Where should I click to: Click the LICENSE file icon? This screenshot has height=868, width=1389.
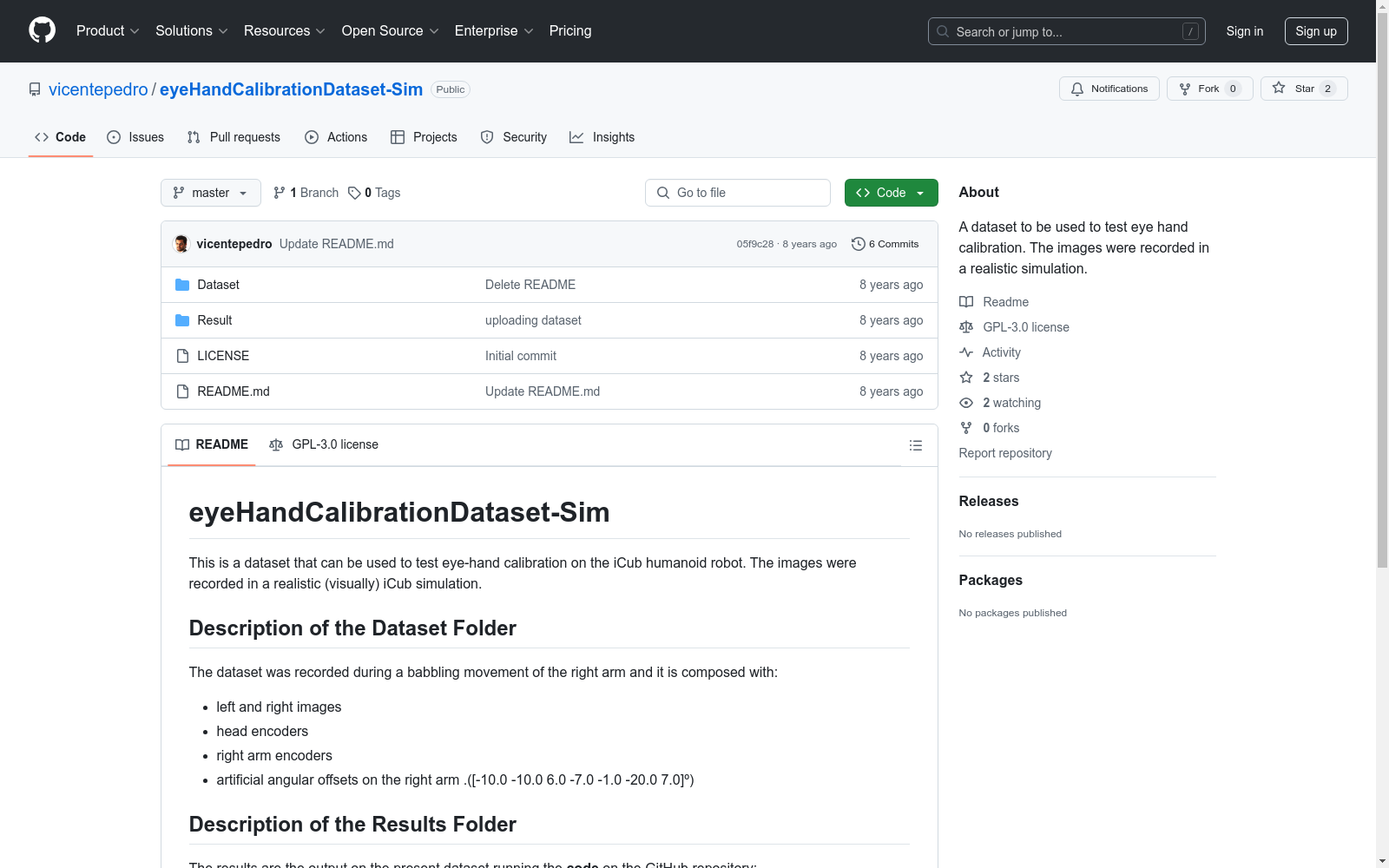pos(182,356)
